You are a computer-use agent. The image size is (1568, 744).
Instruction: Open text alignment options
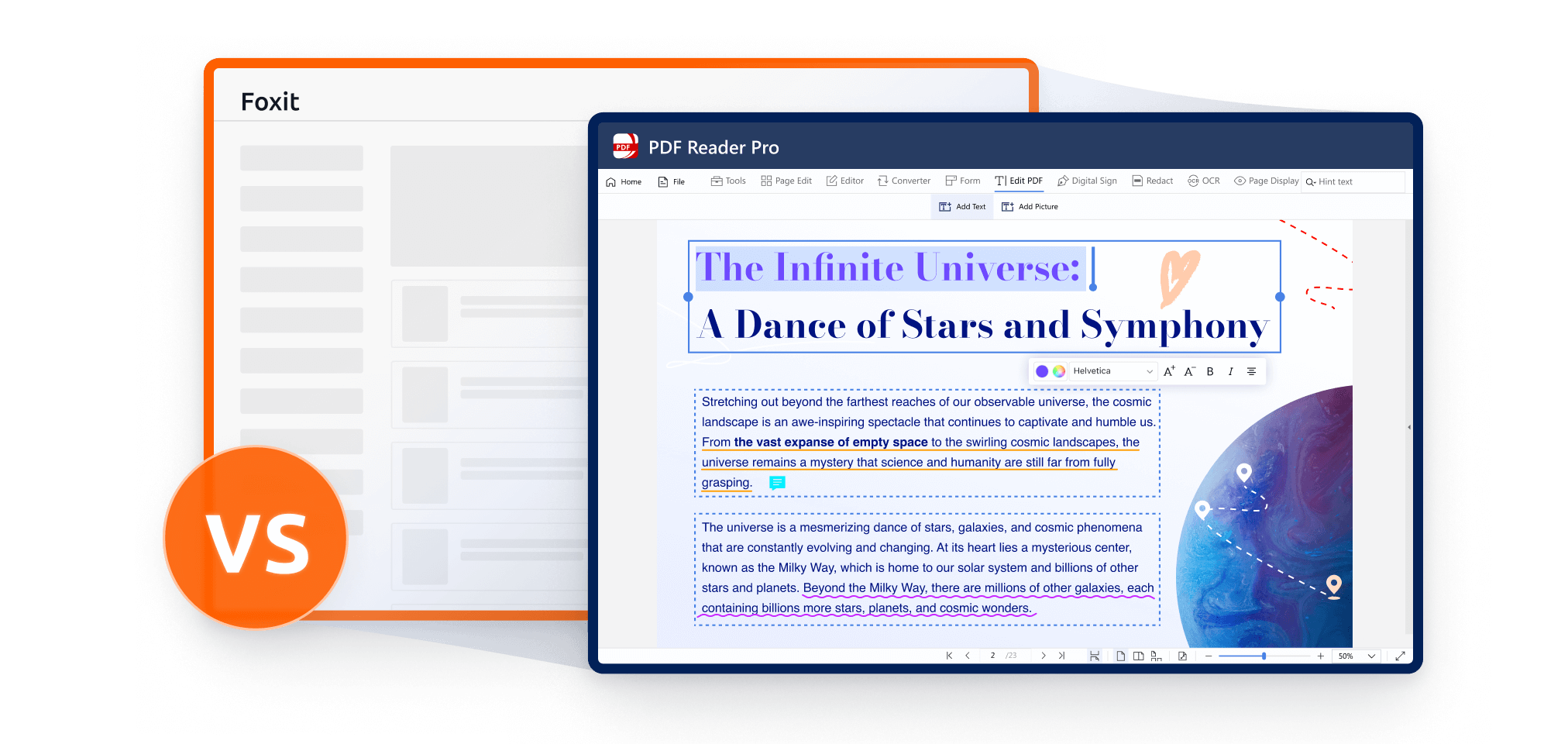coord(1251,371)
